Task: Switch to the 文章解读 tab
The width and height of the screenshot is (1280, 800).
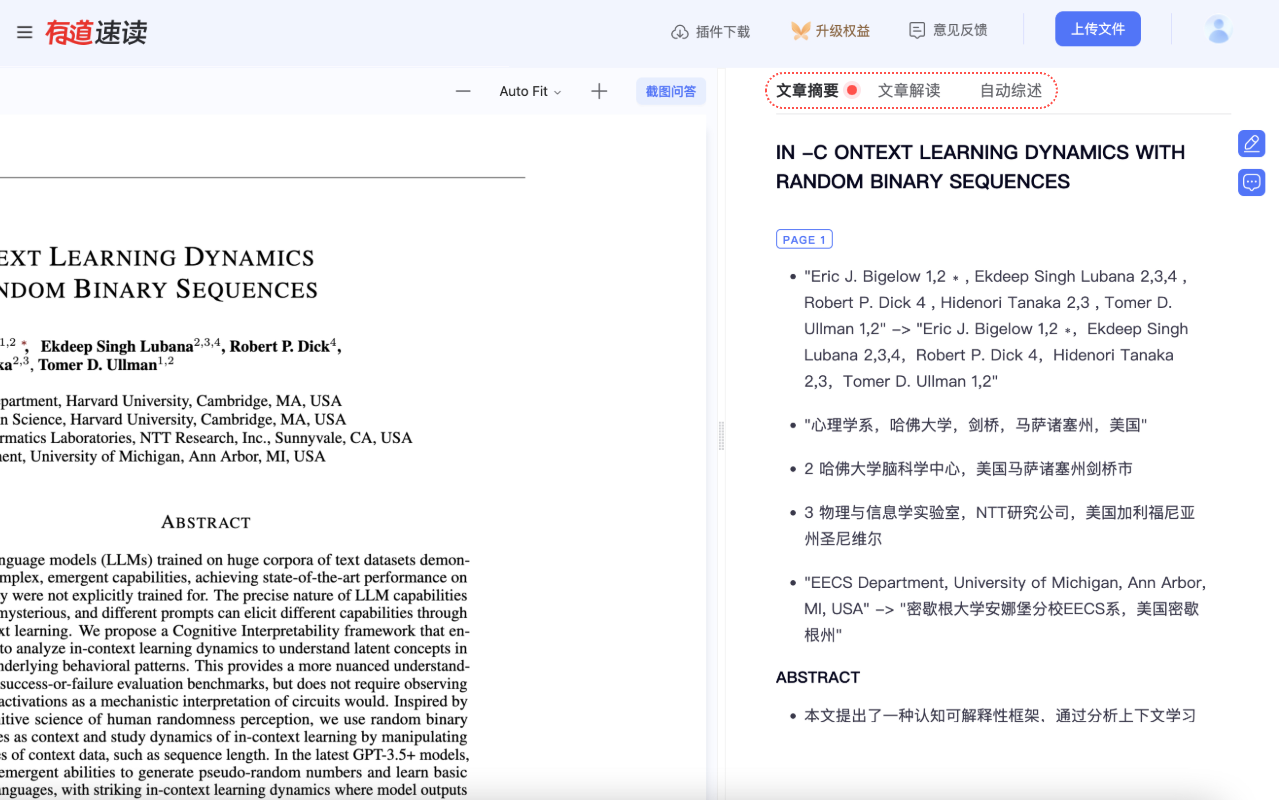Action: pos(910,90)
